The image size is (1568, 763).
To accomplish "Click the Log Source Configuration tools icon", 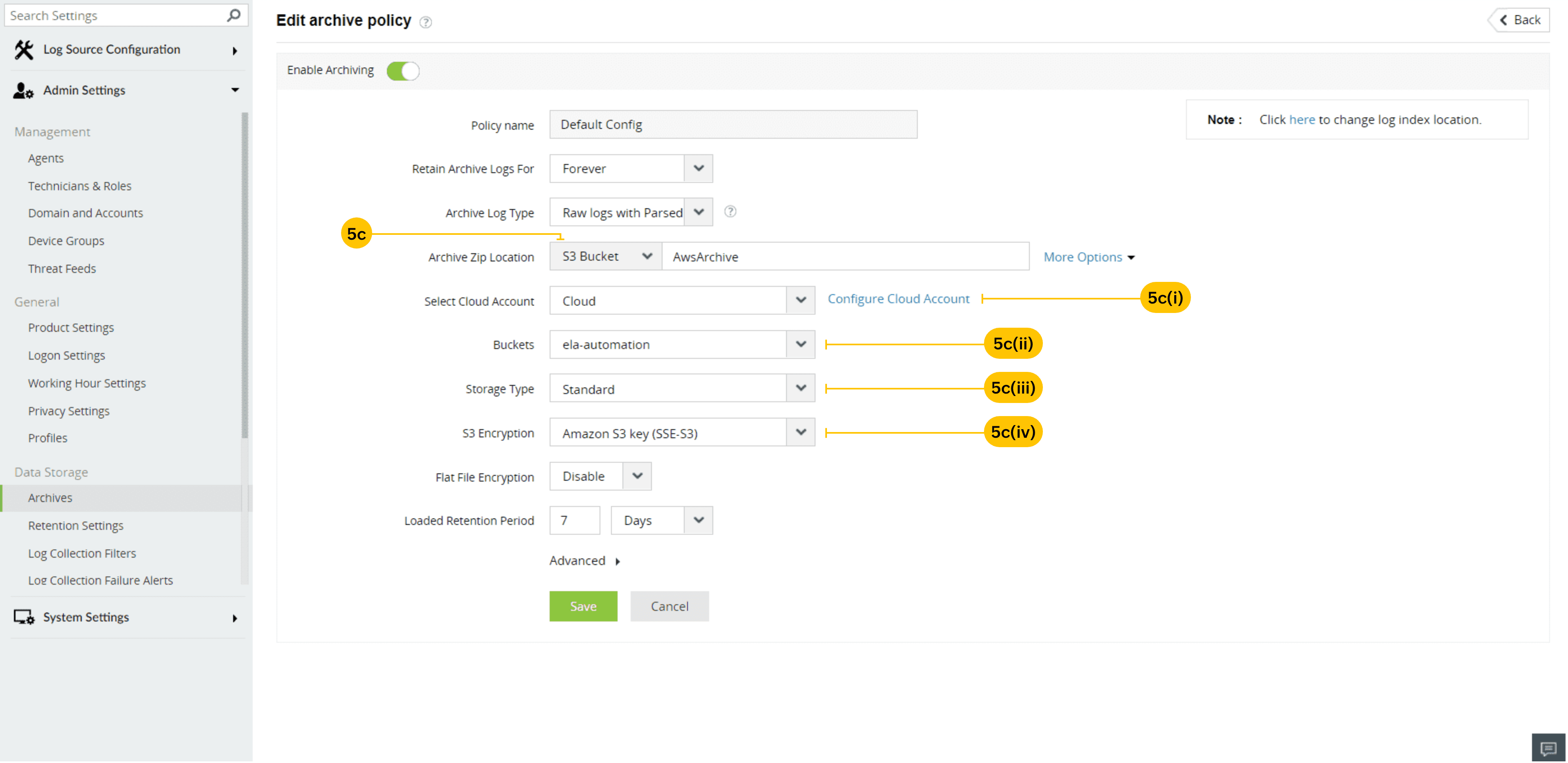I will 24,50.
